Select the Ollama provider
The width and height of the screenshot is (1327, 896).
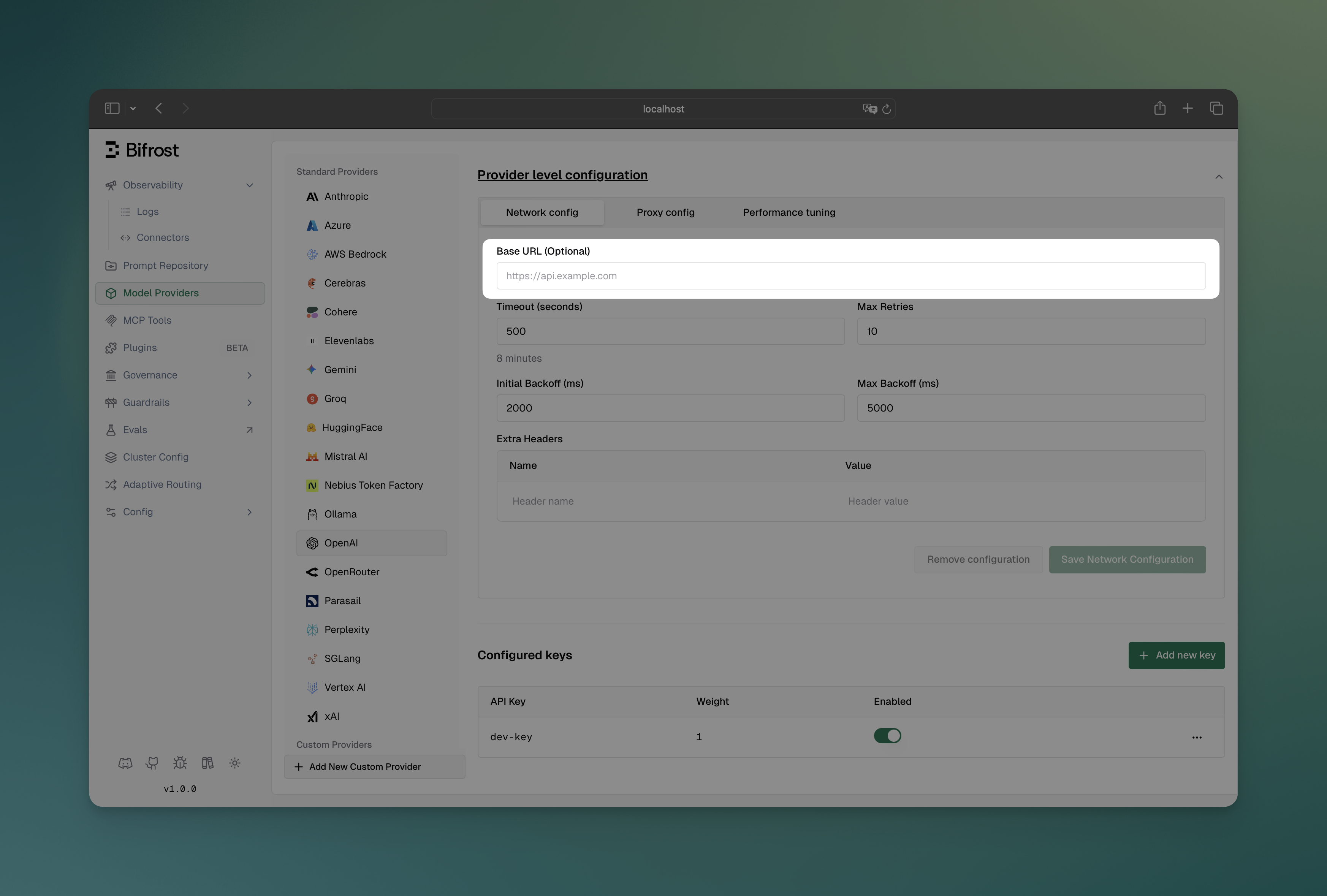[x=340, y=513]
